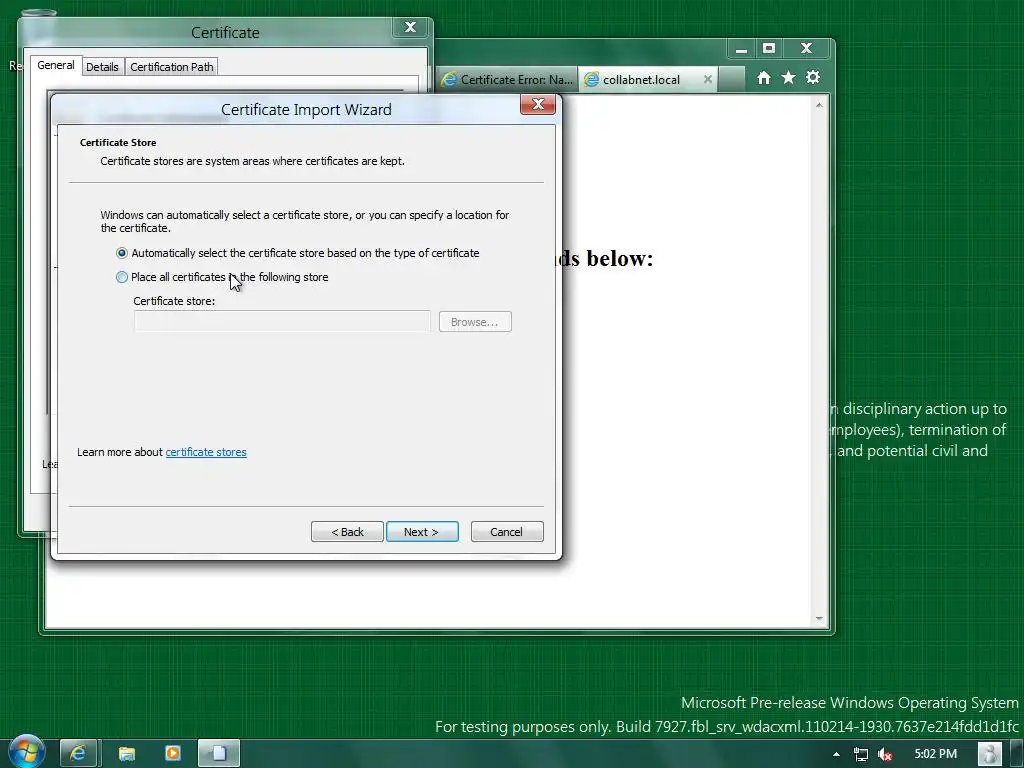This screenshot has width=1024, height=768.
Task: Close the Internet Explorer window
Action: 807,48
